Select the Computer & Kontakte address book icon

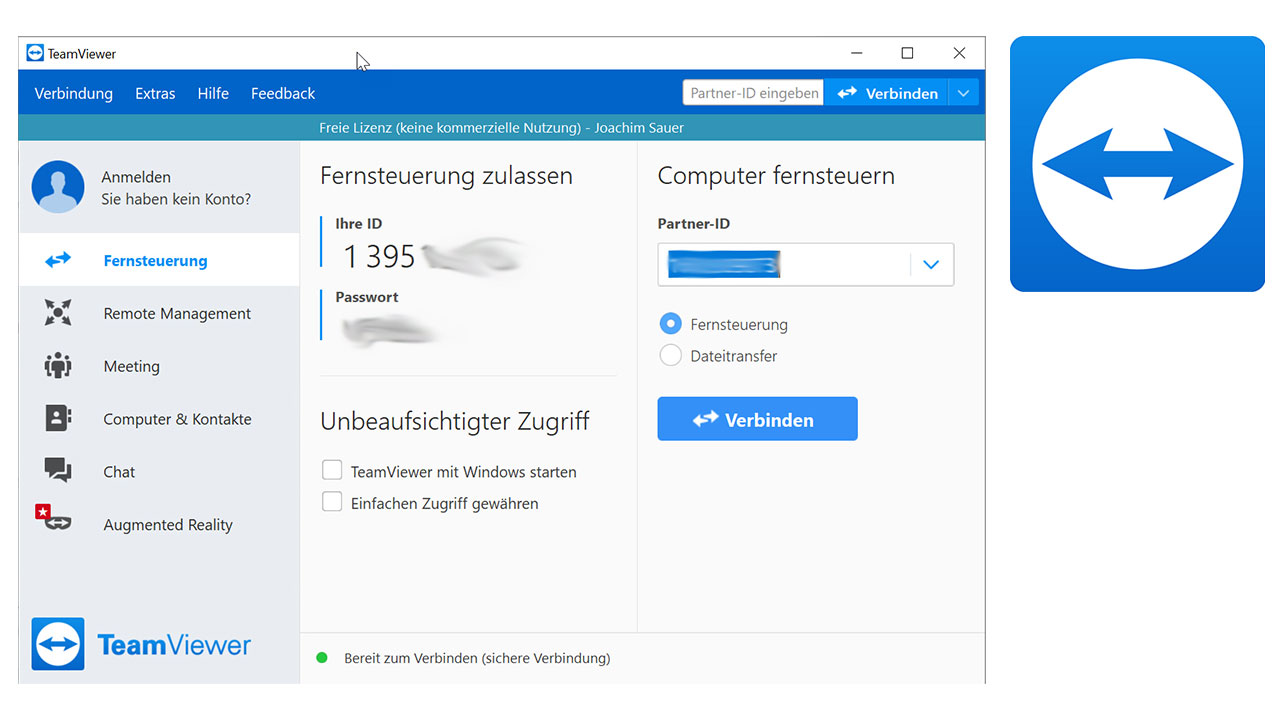[x=58, y=419]
